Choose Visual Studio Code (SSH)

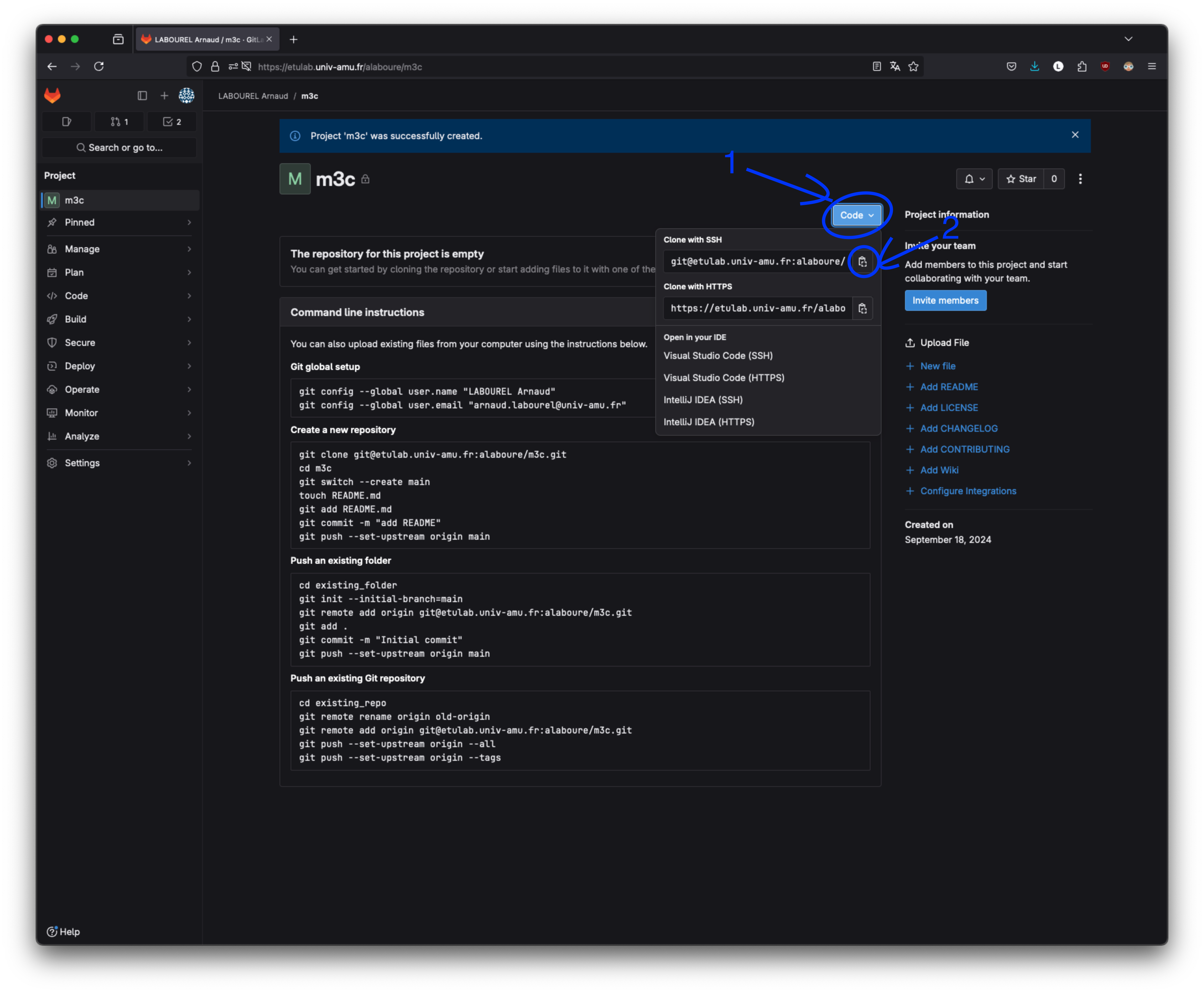pos(718,356)
